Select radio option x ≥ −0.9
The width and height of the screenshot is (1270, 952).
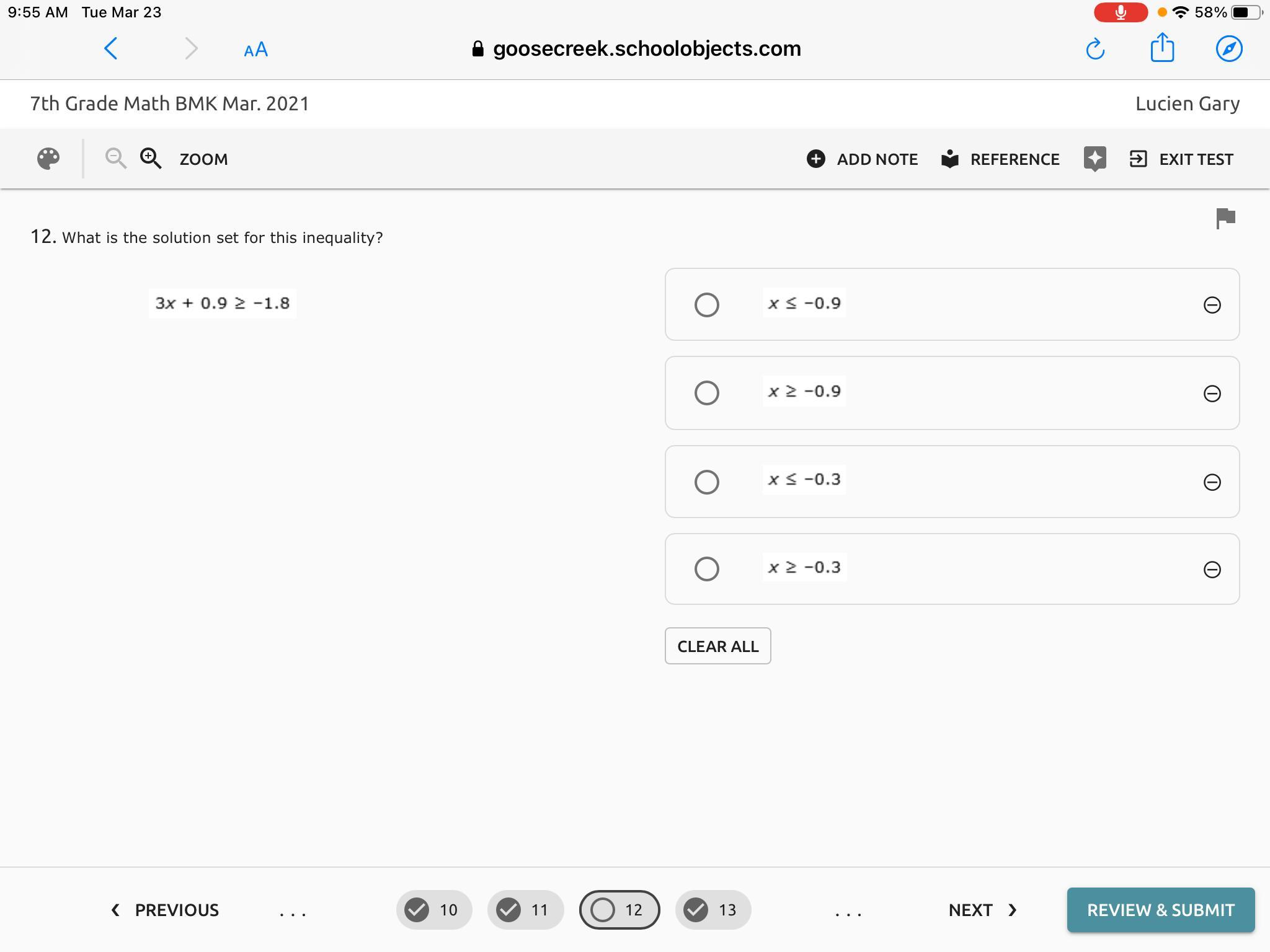707,393
